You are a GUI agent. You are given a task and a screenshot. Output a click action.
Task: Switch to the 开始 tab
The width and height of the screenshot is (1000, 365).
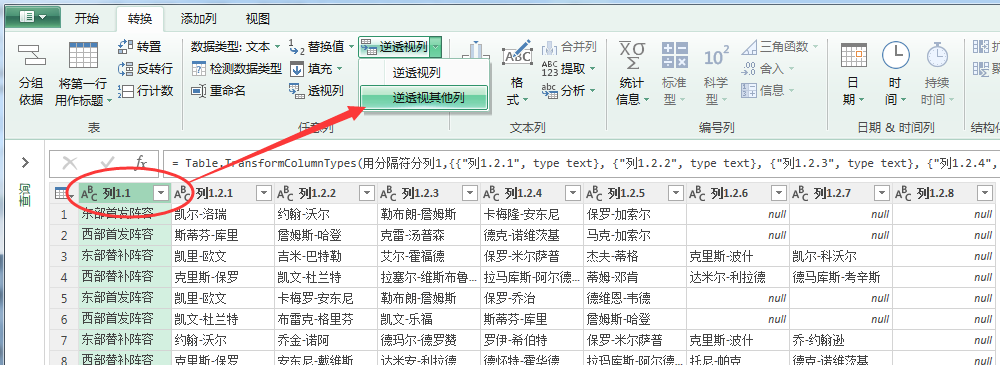87,19
